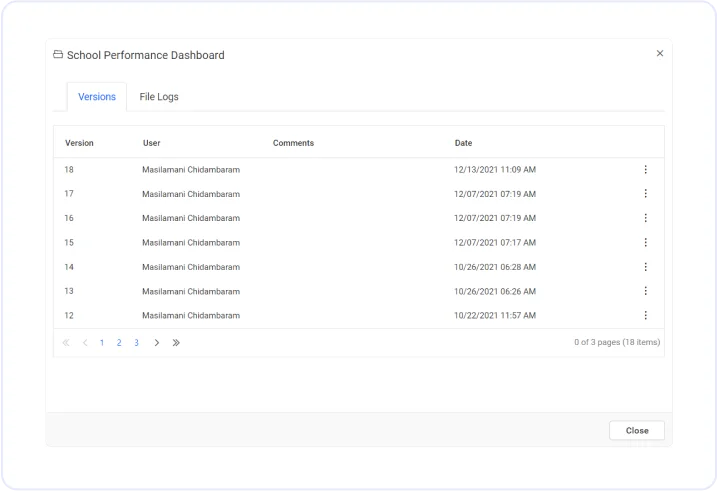Select version number 18 cell

(69, 170)
